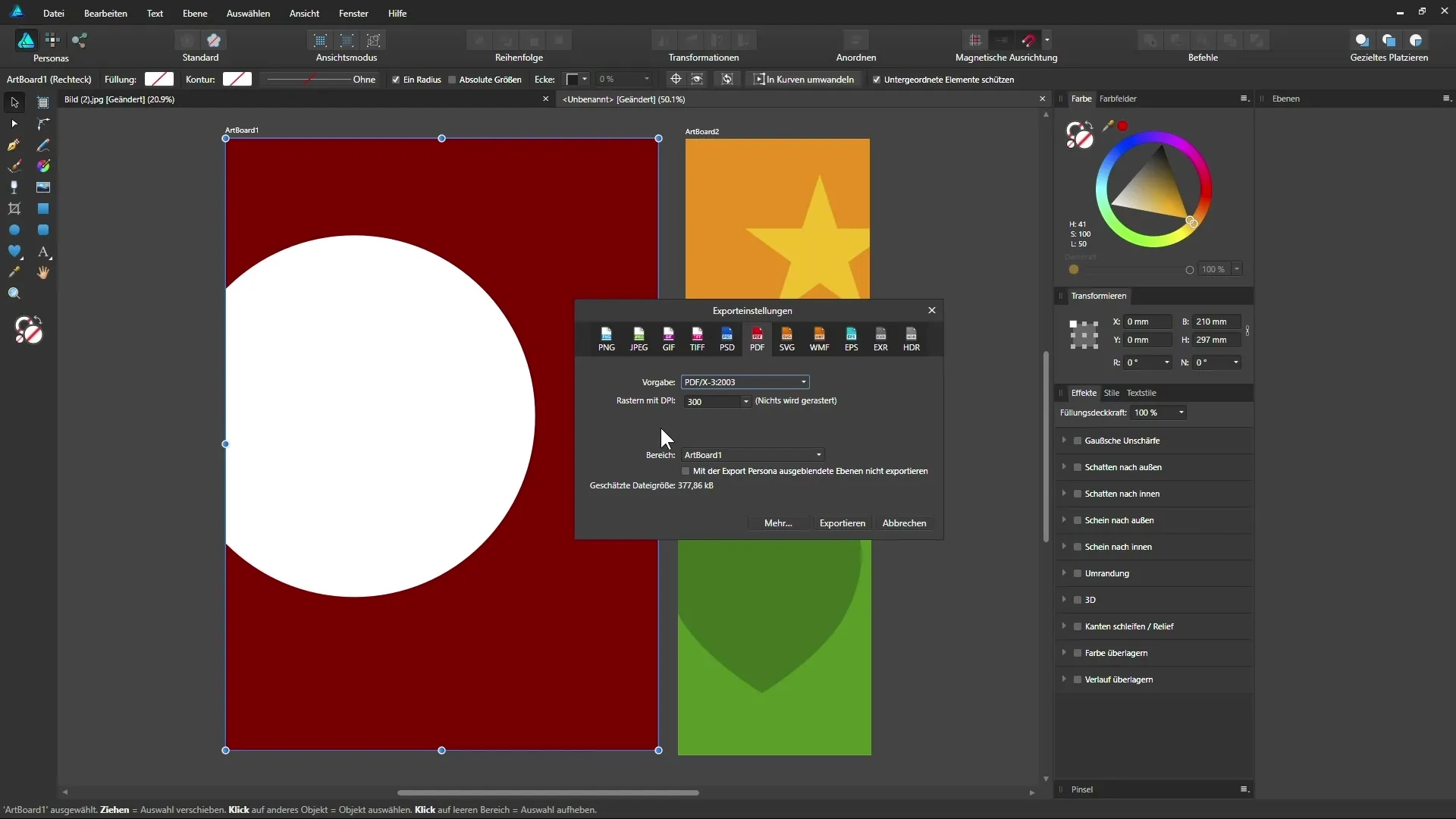Image resolution: width=1456 pixels, height=819 pixels.
Task: Expand the Farbe überlagern effect
Action: (x=1064, y=652)
